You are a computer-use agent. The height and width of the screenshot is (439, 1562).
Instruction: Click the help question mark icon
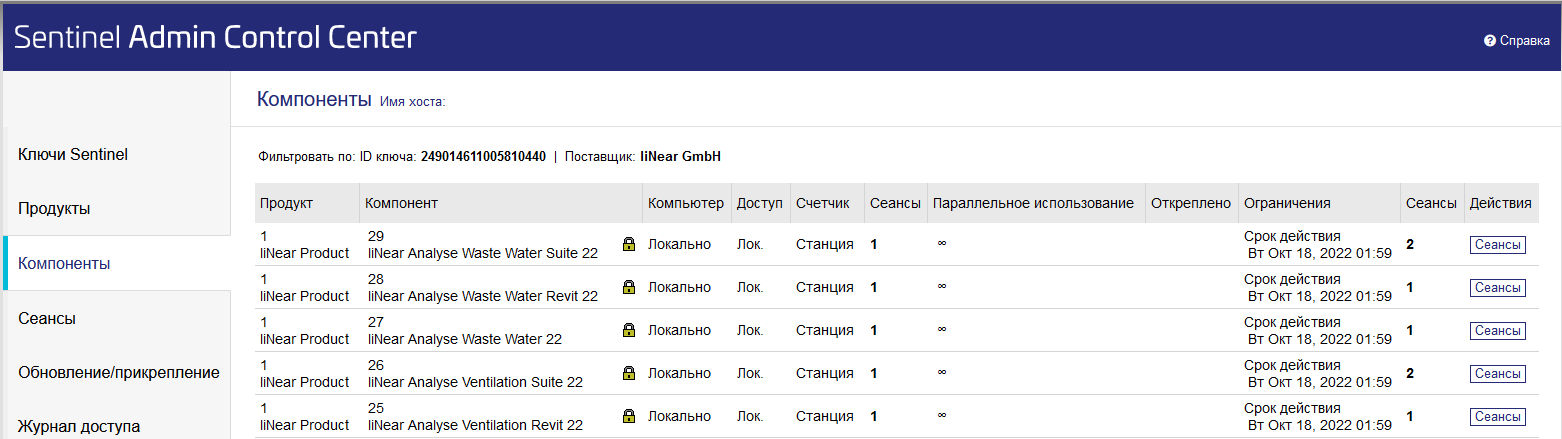tap(1490, 41)
